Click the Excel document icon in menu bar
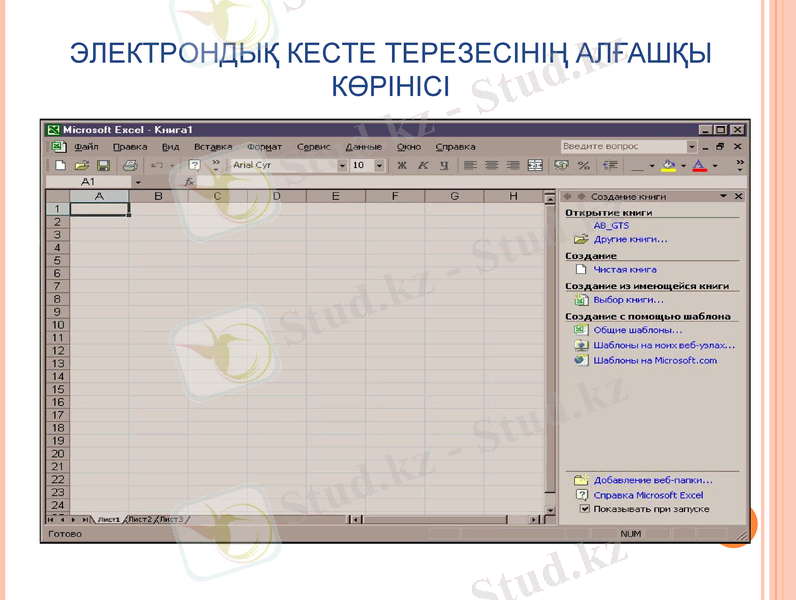Screen dimensions: 796x600 [x=58, y=147]
